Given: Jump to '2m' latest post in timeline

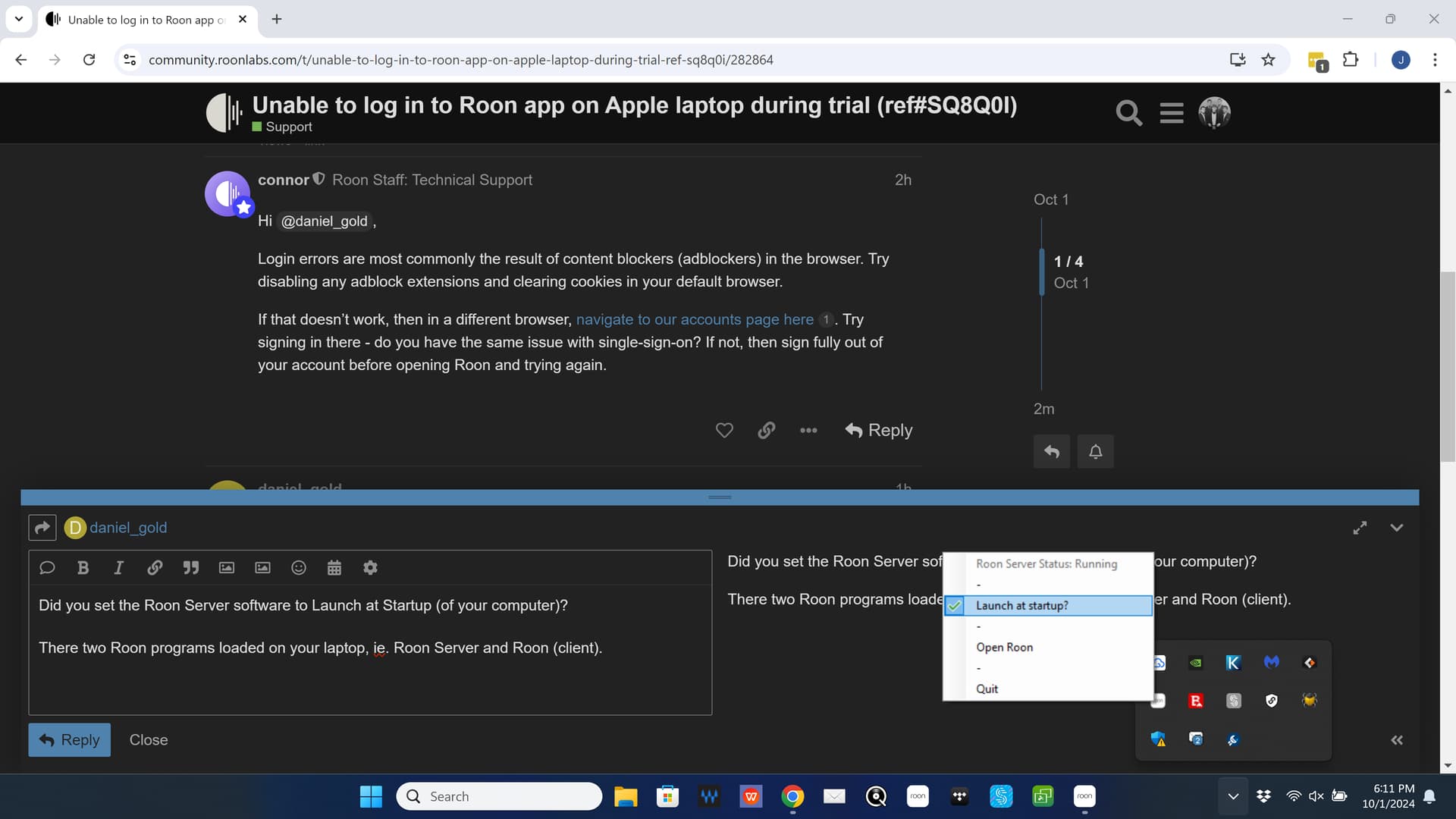Looking at the screenshot, I should (1043, 409).
